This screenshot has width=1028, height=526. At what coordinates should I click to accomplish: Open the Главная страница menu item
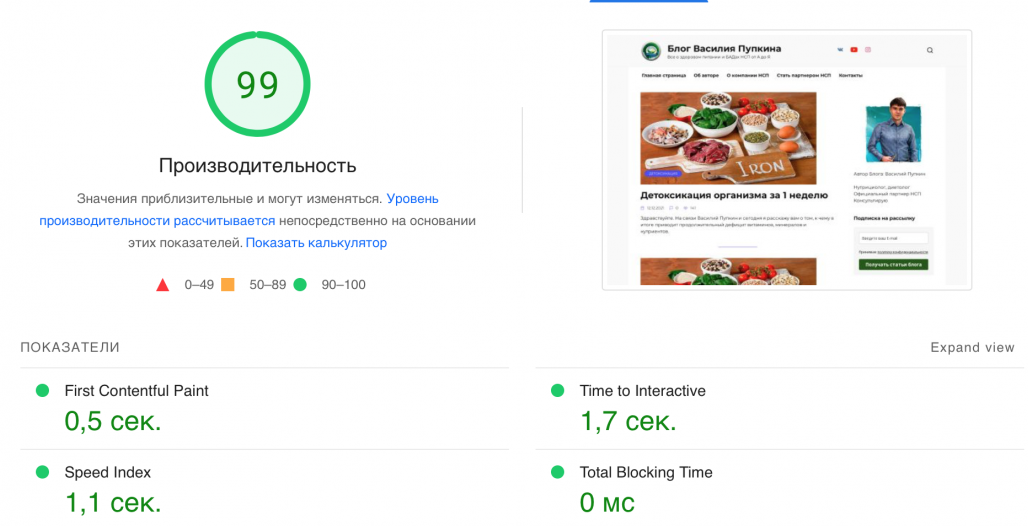pyautogui.click(x=664, y=76)
